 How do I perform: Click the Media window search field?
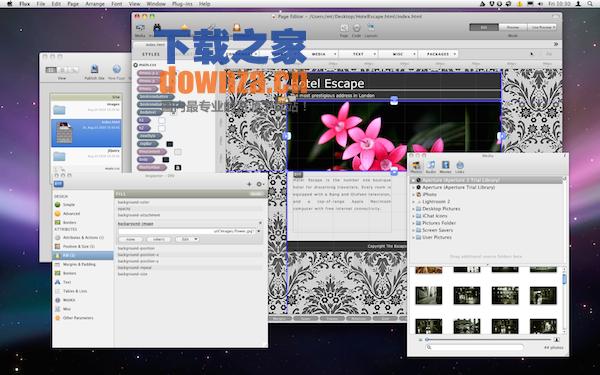coord(474,347)
